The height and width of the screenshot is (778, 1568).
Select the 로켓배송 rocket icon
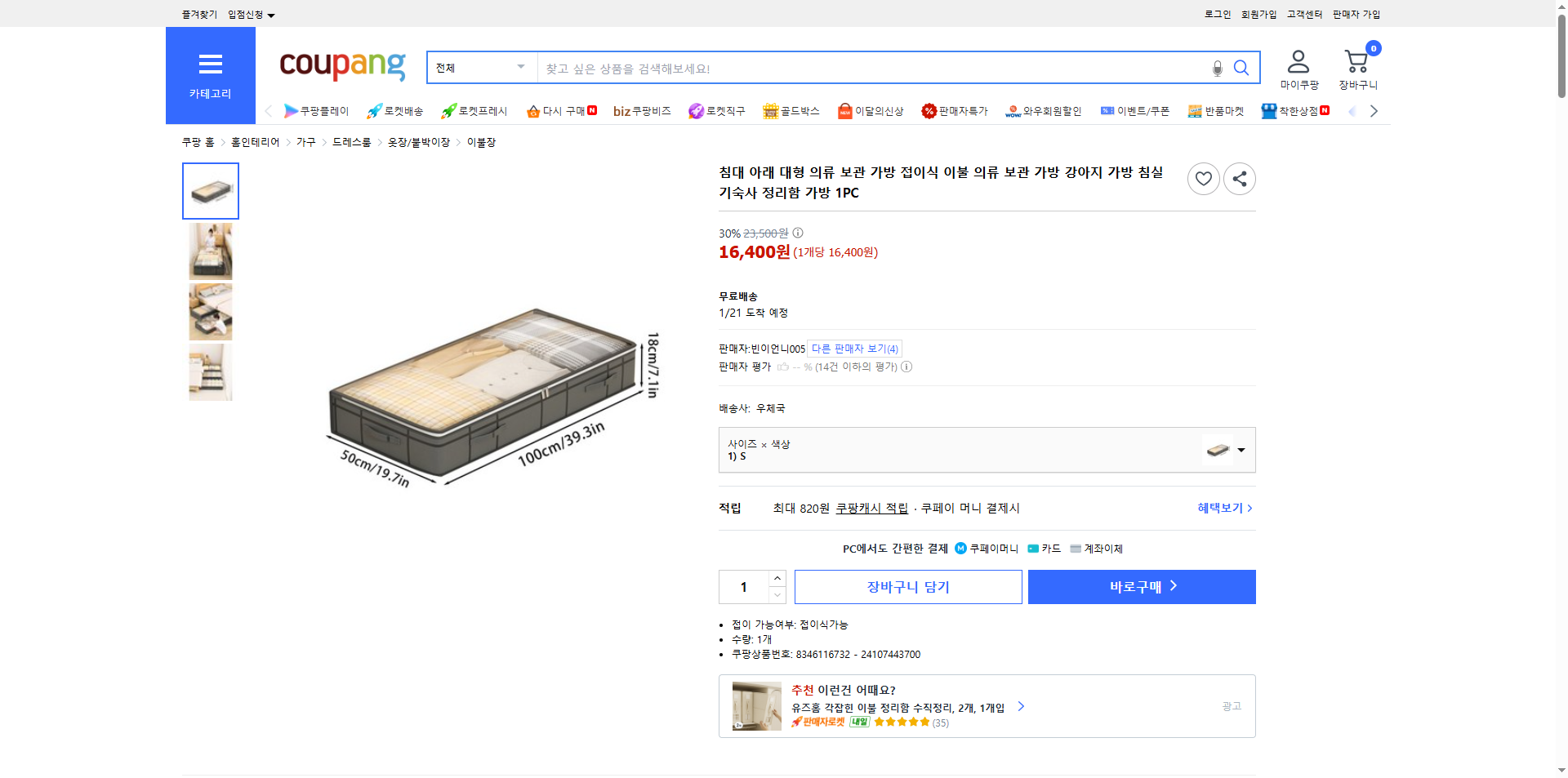click(373, 111)
